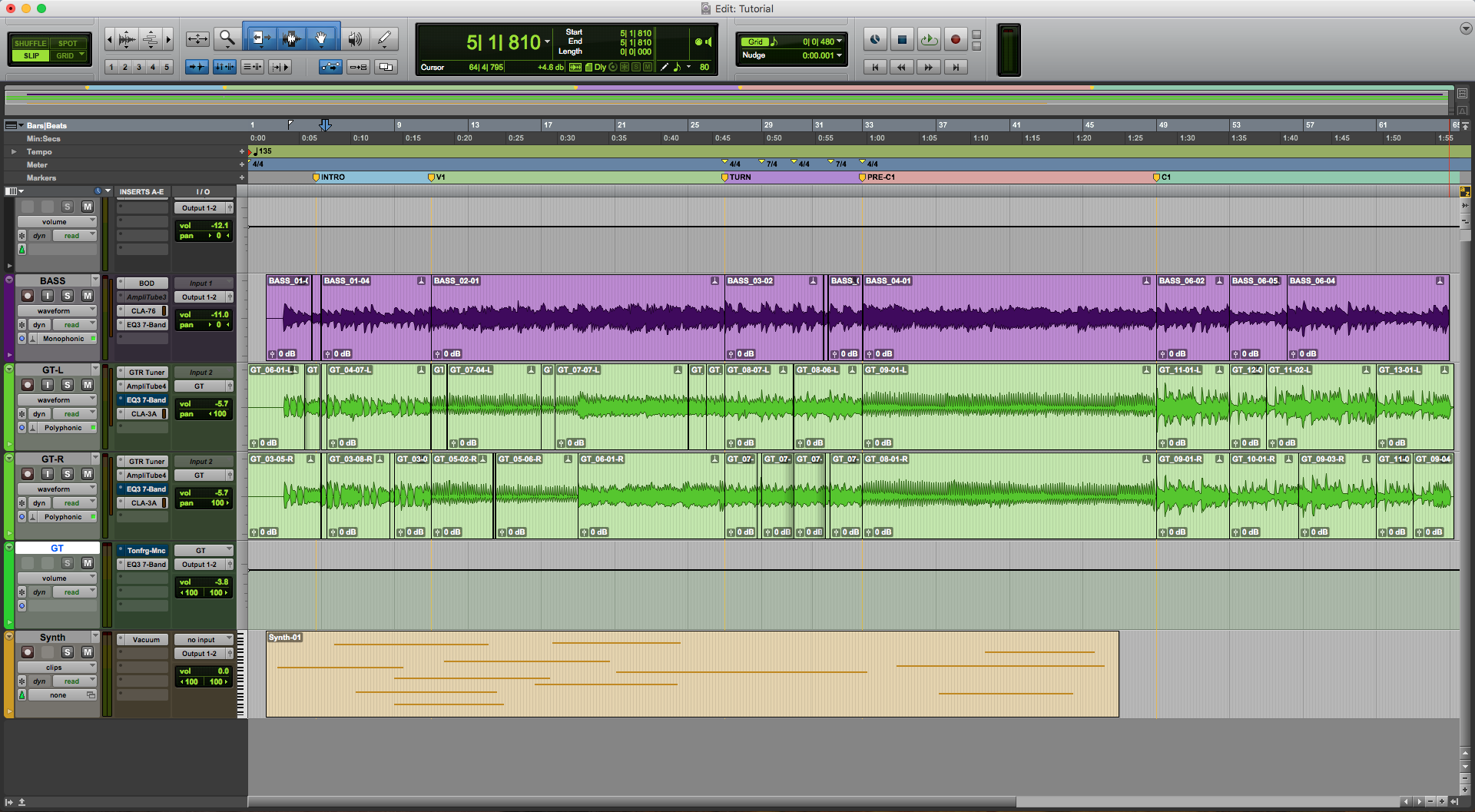Toggle Link Track and Edit Selection
The image size is (1475, 812).
pyautogui.click(x=252, y=67)
